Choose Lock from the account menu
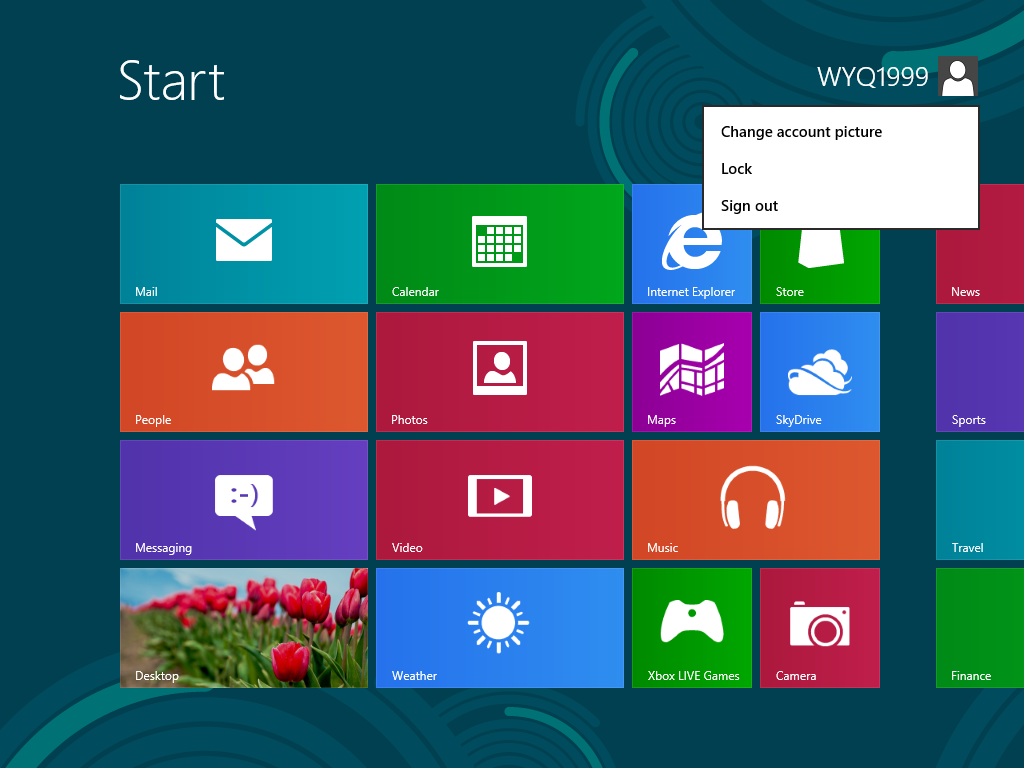Screen dimensions: 1024x768 [840, 168]
